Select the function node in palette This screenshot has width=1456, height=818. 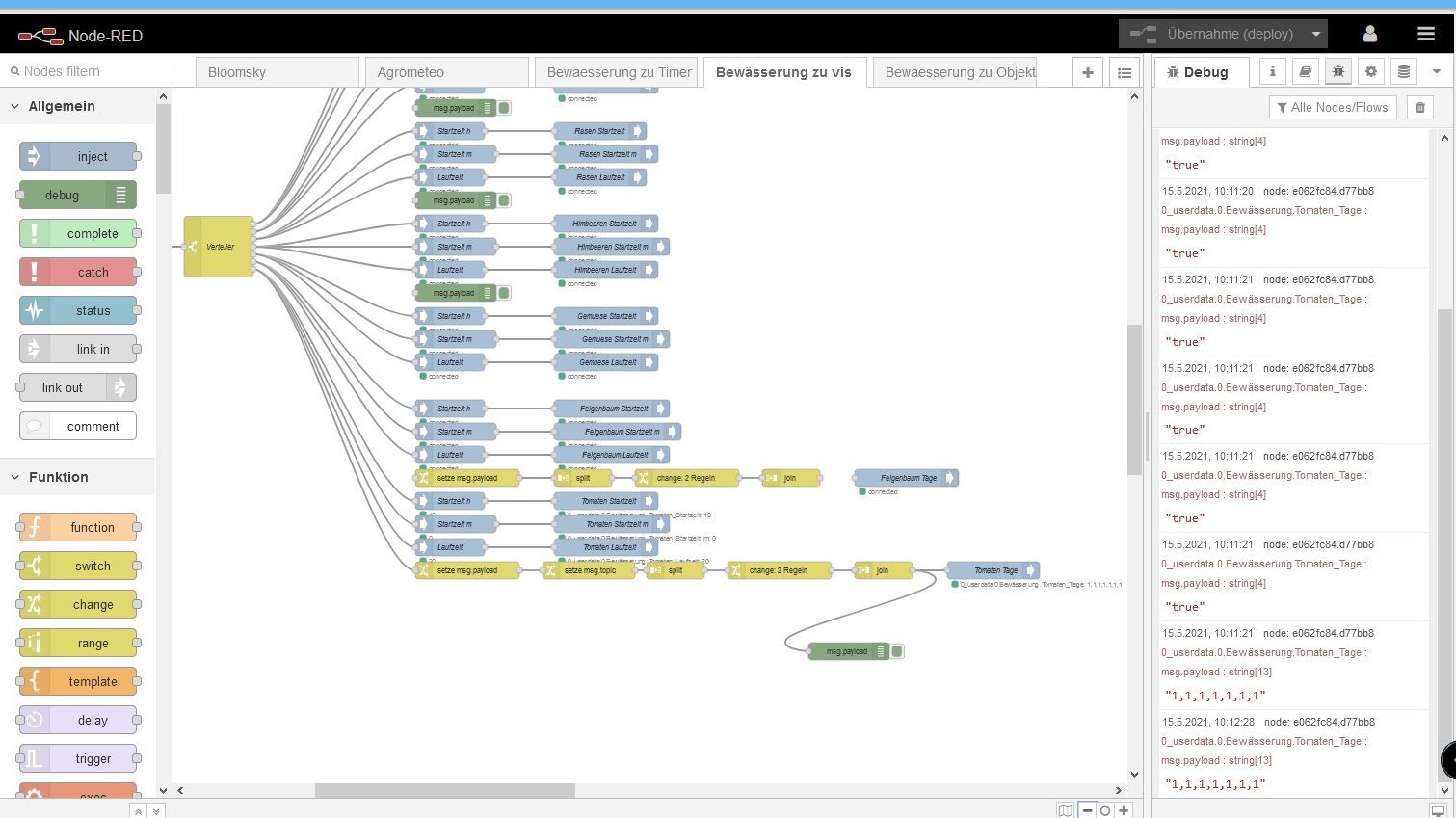78,527
